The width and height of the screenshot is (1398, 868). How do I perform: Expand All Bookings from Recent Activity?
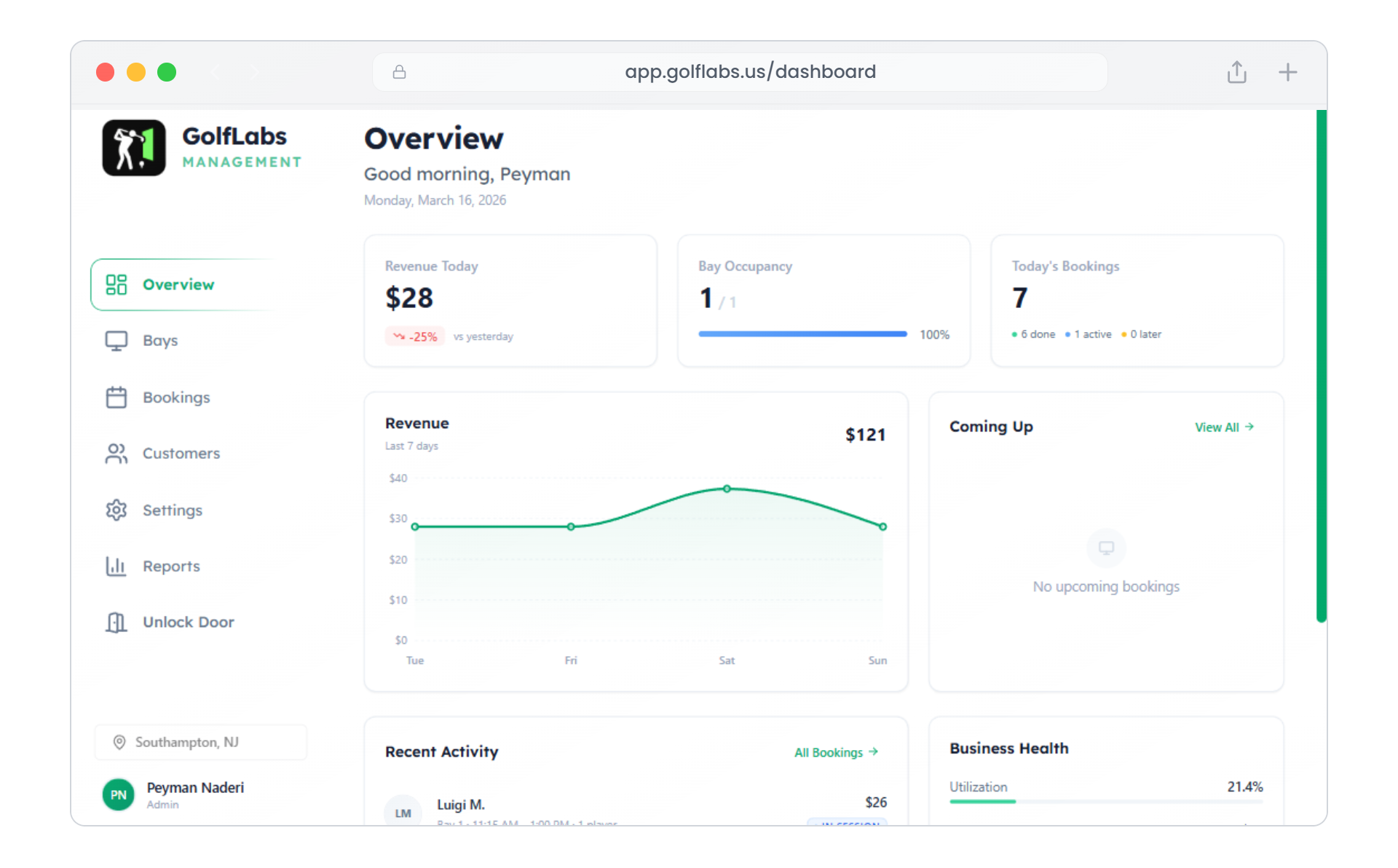tap(835, 752)
